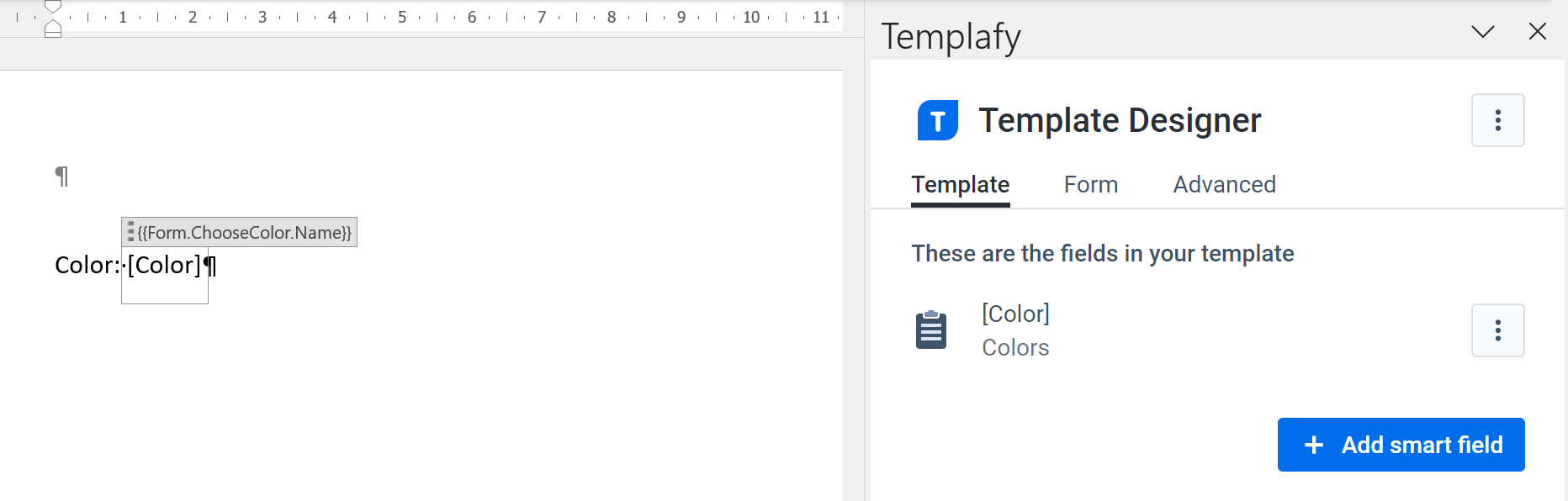The height and width of the screenshot is (501, 1568).
Task: Switch to the Form tab
Action: 1090,185
